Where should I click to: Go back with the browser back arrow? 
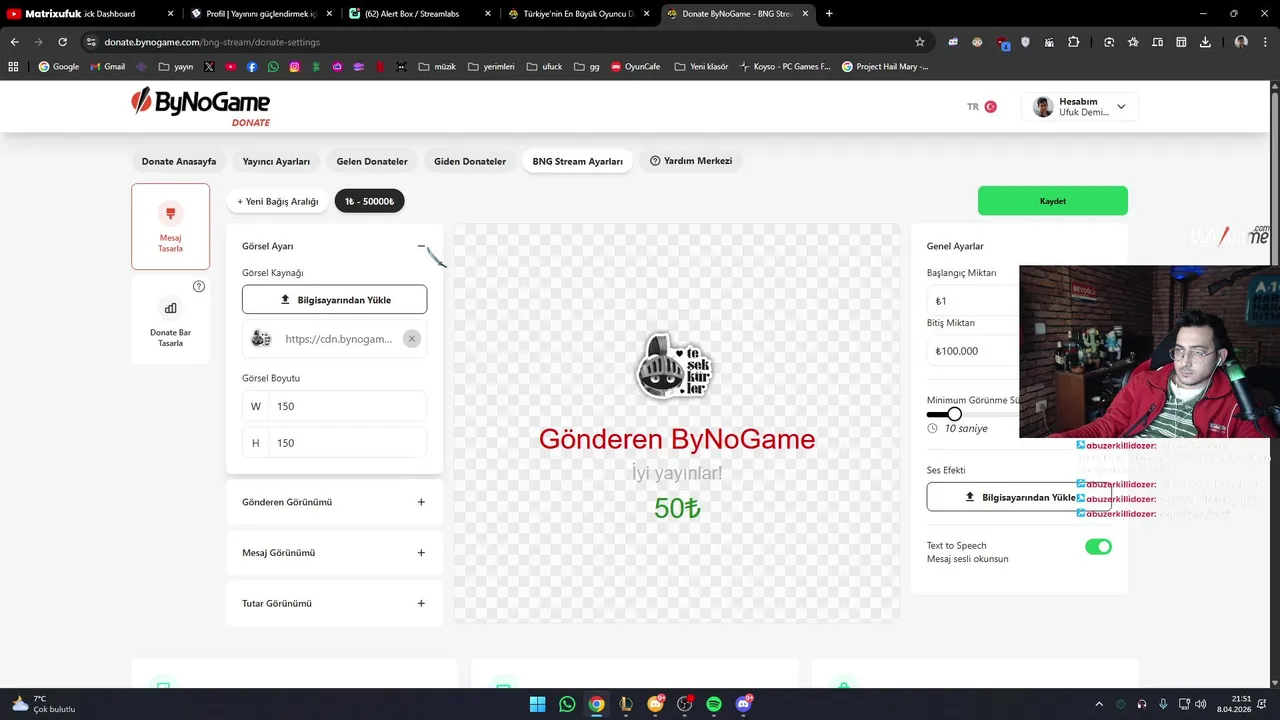15,42
